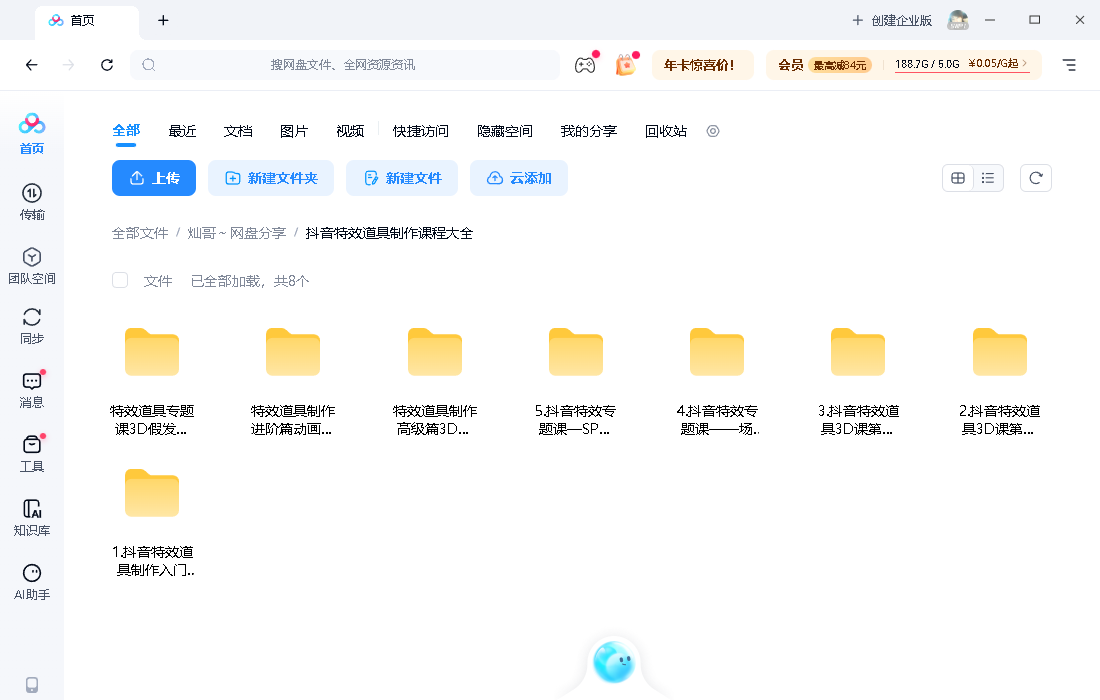Open the 传输 transfer panel
The image size is (1100, 700).
tap(32, 202)
